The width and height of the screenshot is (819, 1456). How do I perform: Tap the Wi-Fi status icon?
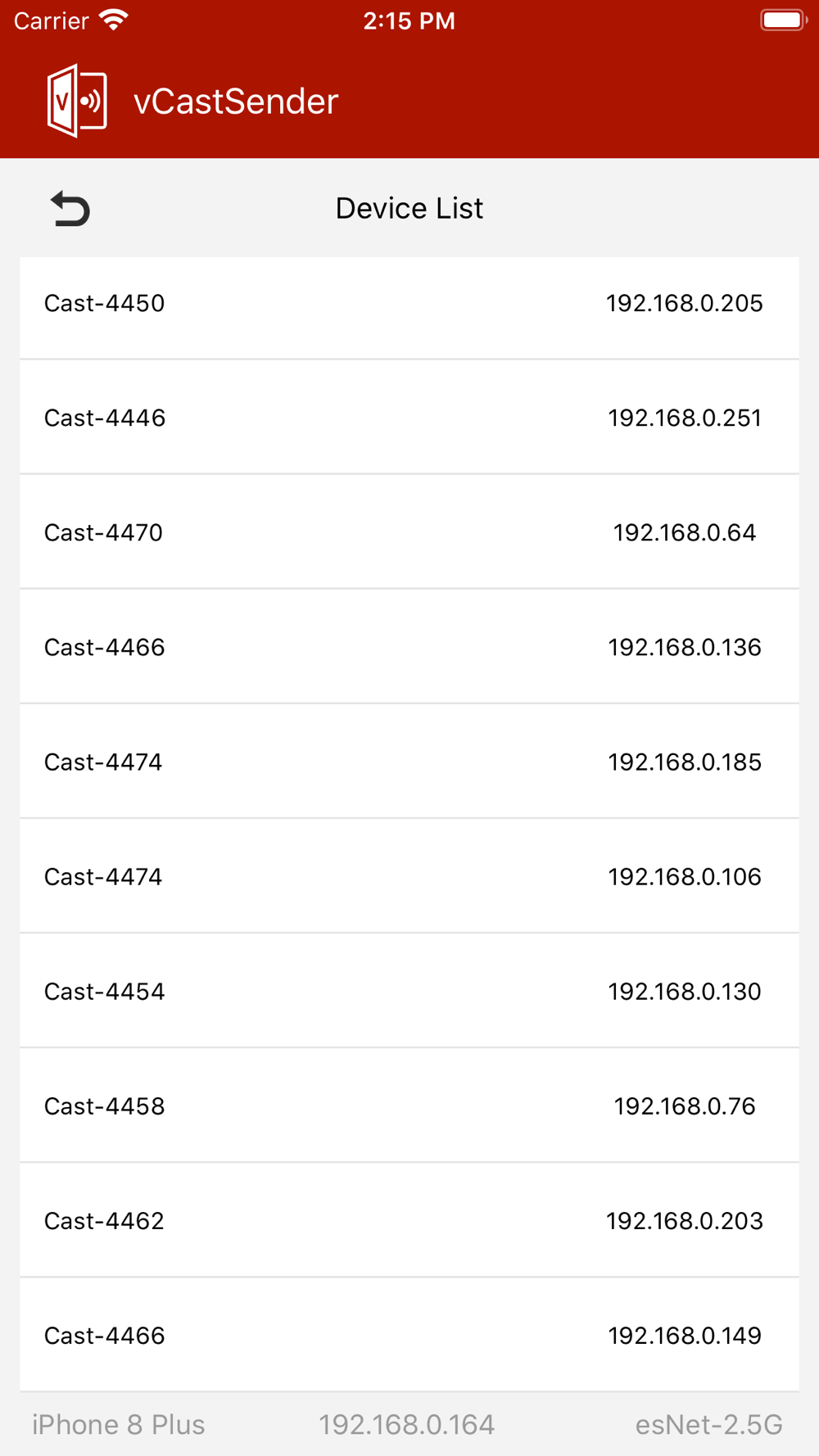(x=113, y=20)
